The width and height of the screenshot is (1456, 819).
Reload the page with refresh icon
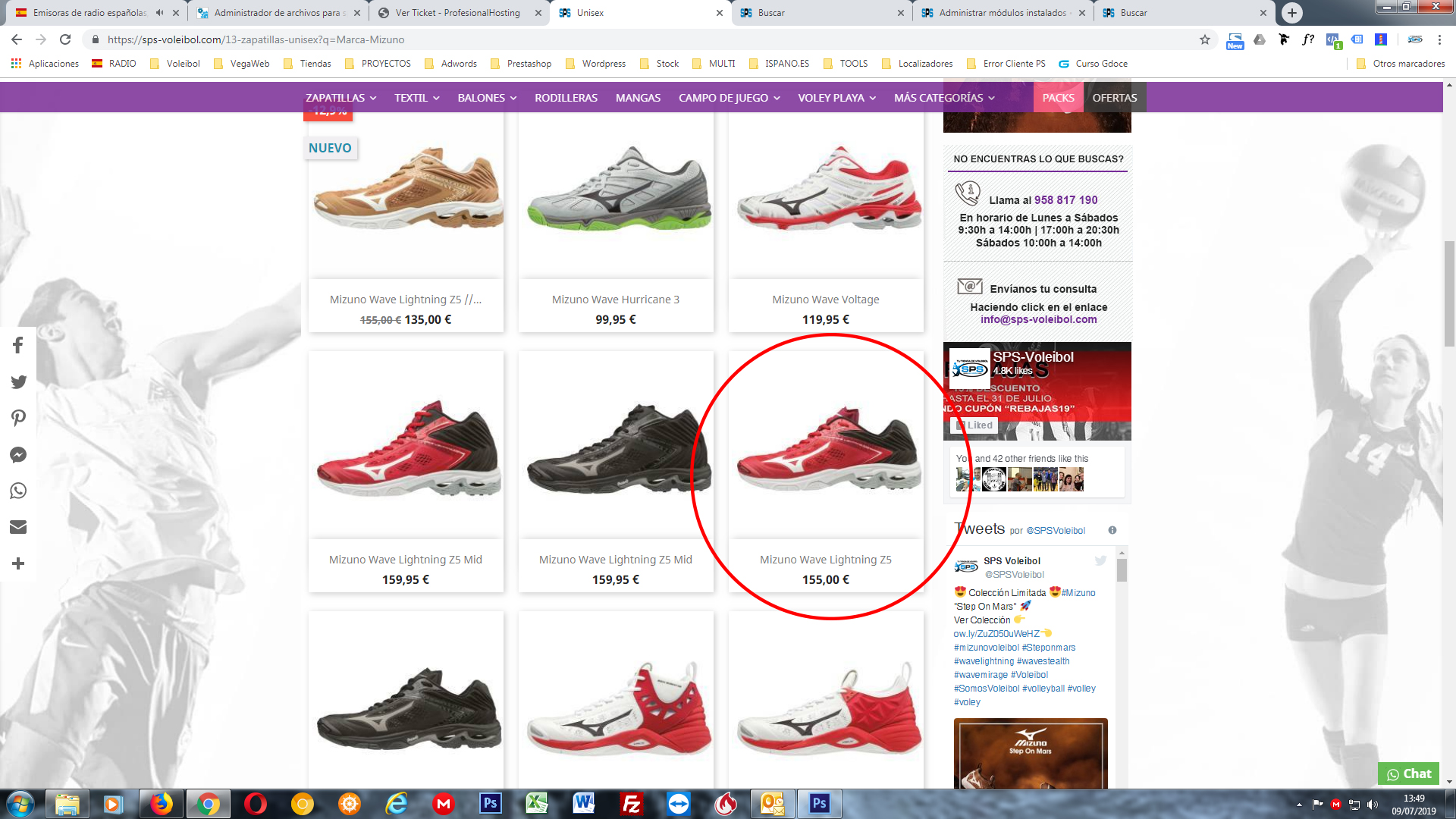(x=65, y=39)
